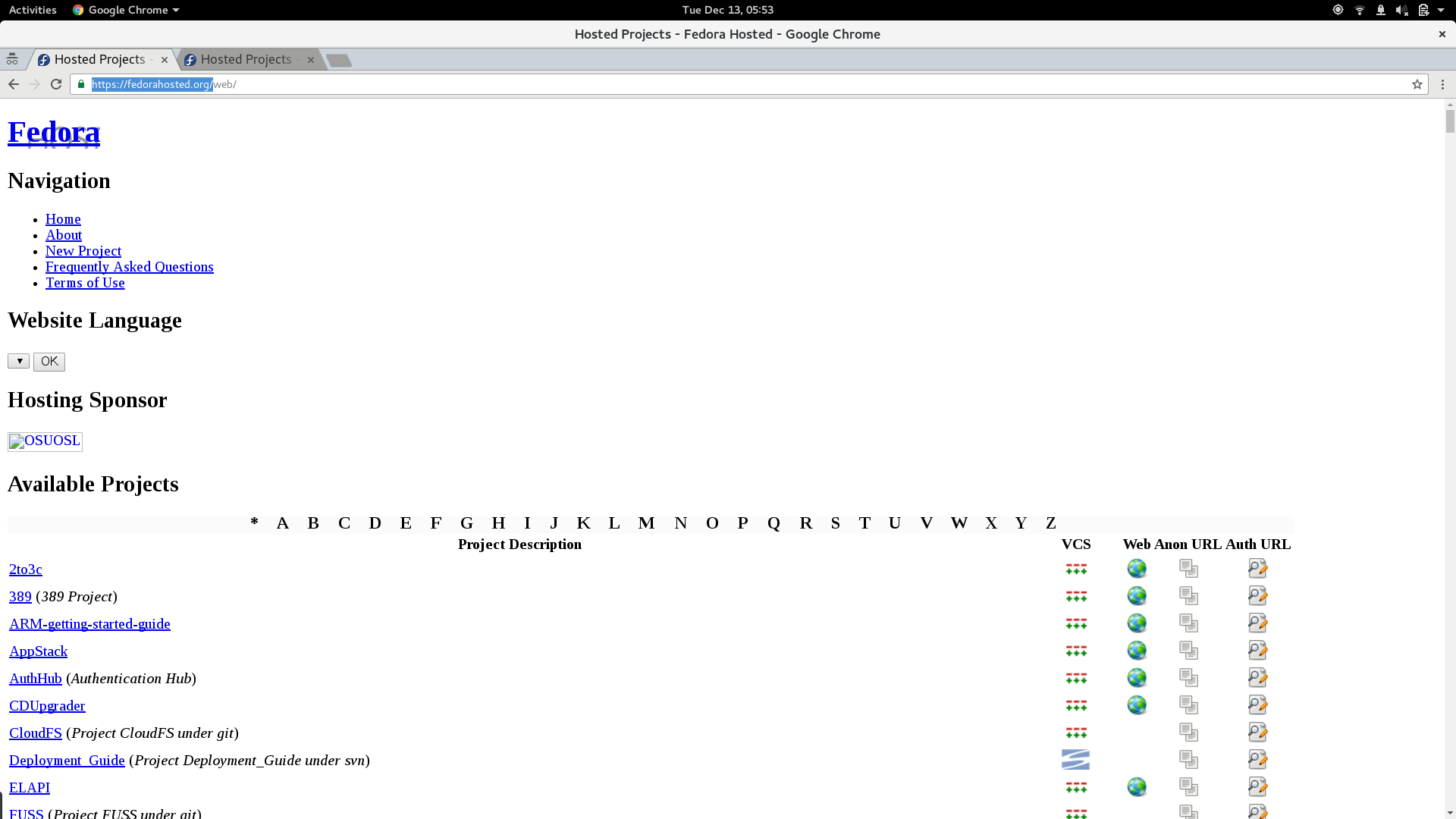Open Google Chrome app menu in top bar

click(x=126, y=10)
